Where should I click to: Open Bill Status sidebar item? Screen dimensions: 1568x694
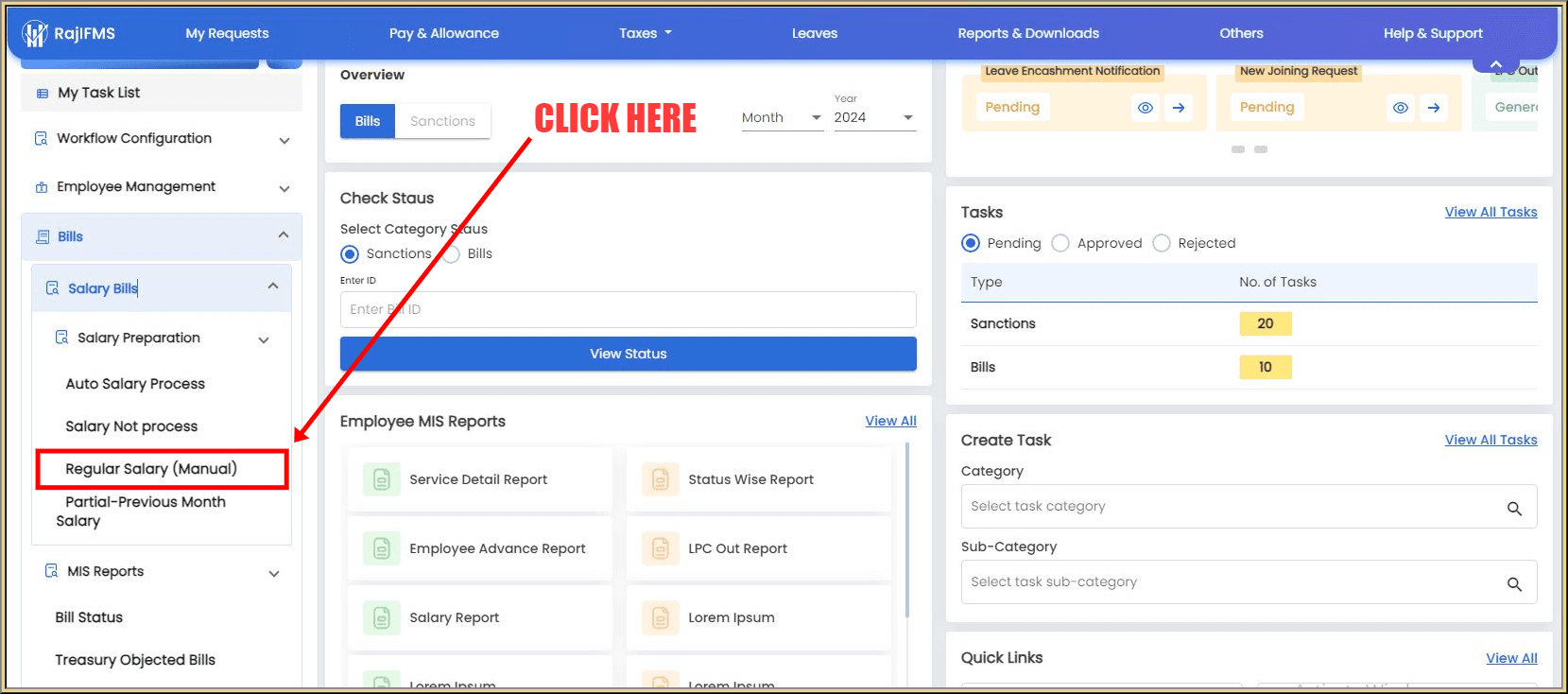coord(89,617)
